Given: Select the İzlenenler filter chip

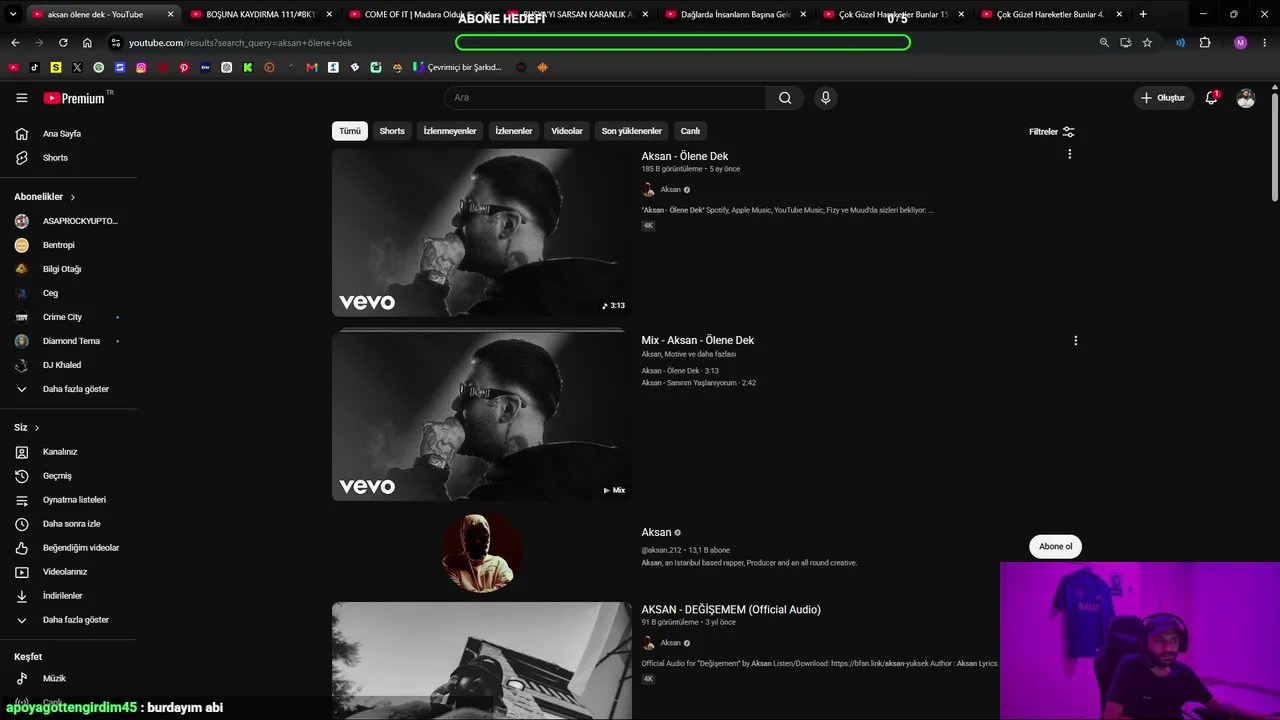Looking at the screenshot, I should pos(514,131).
